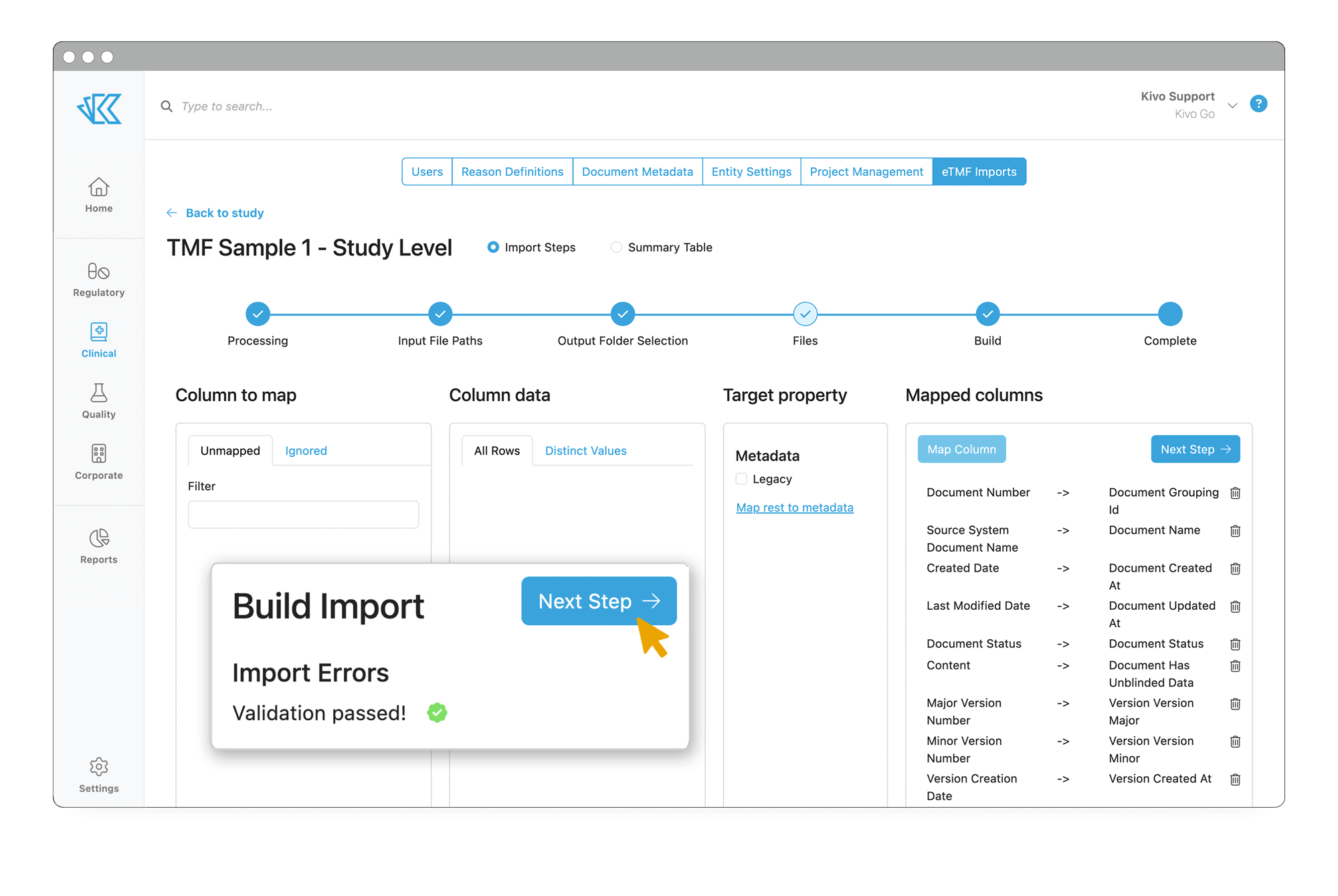Select the Import Steps radio button
The image size is (1338, 896).
[493, 247]
